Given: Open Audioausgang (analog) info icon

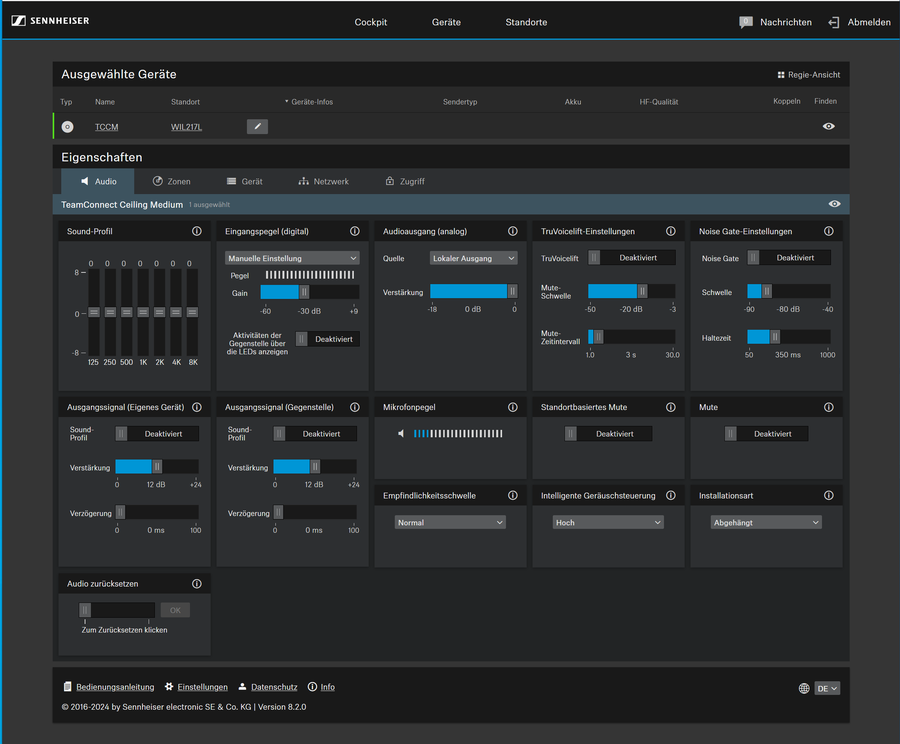Looking at the screenshot, I should 513,231.
